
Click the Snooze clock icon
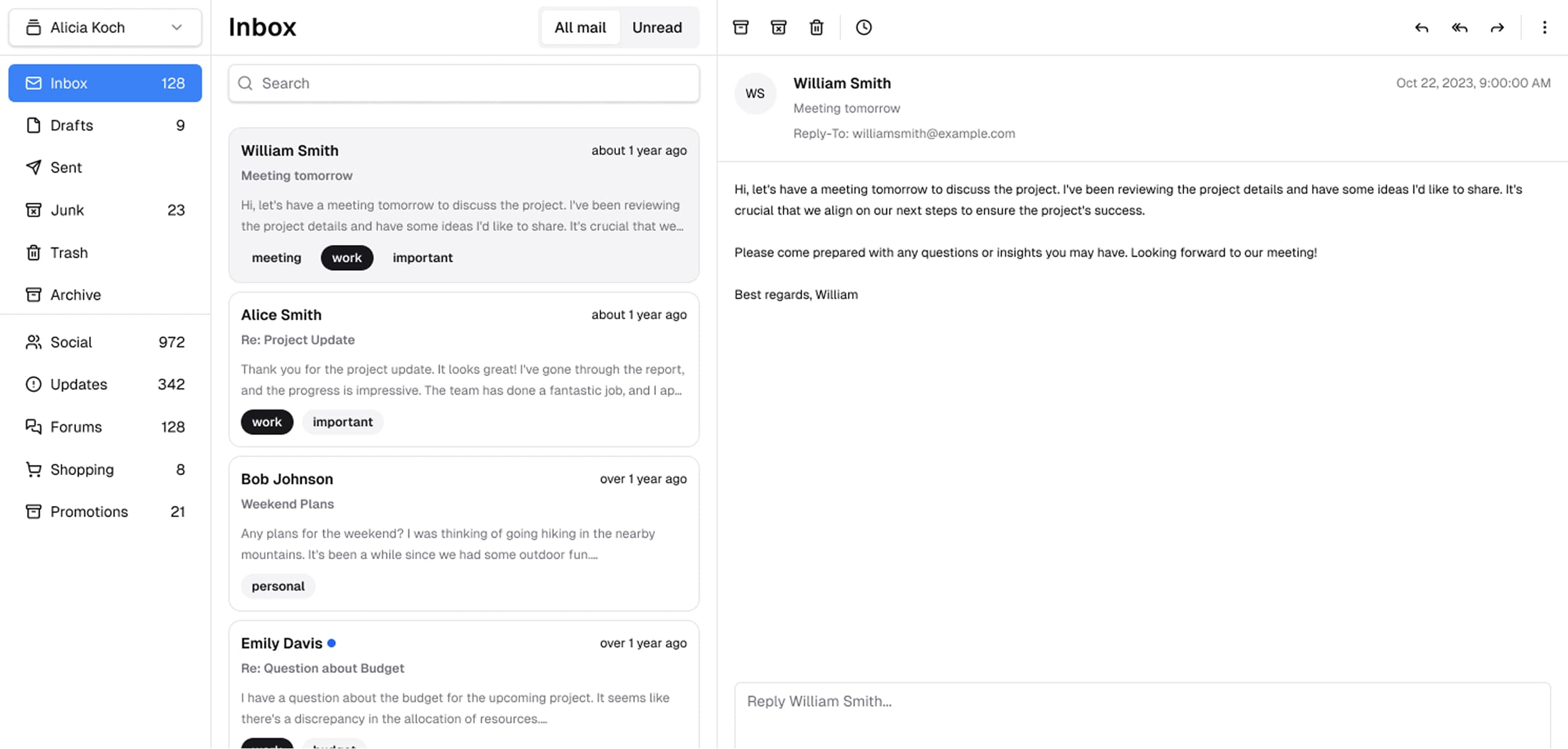(864, 27)
